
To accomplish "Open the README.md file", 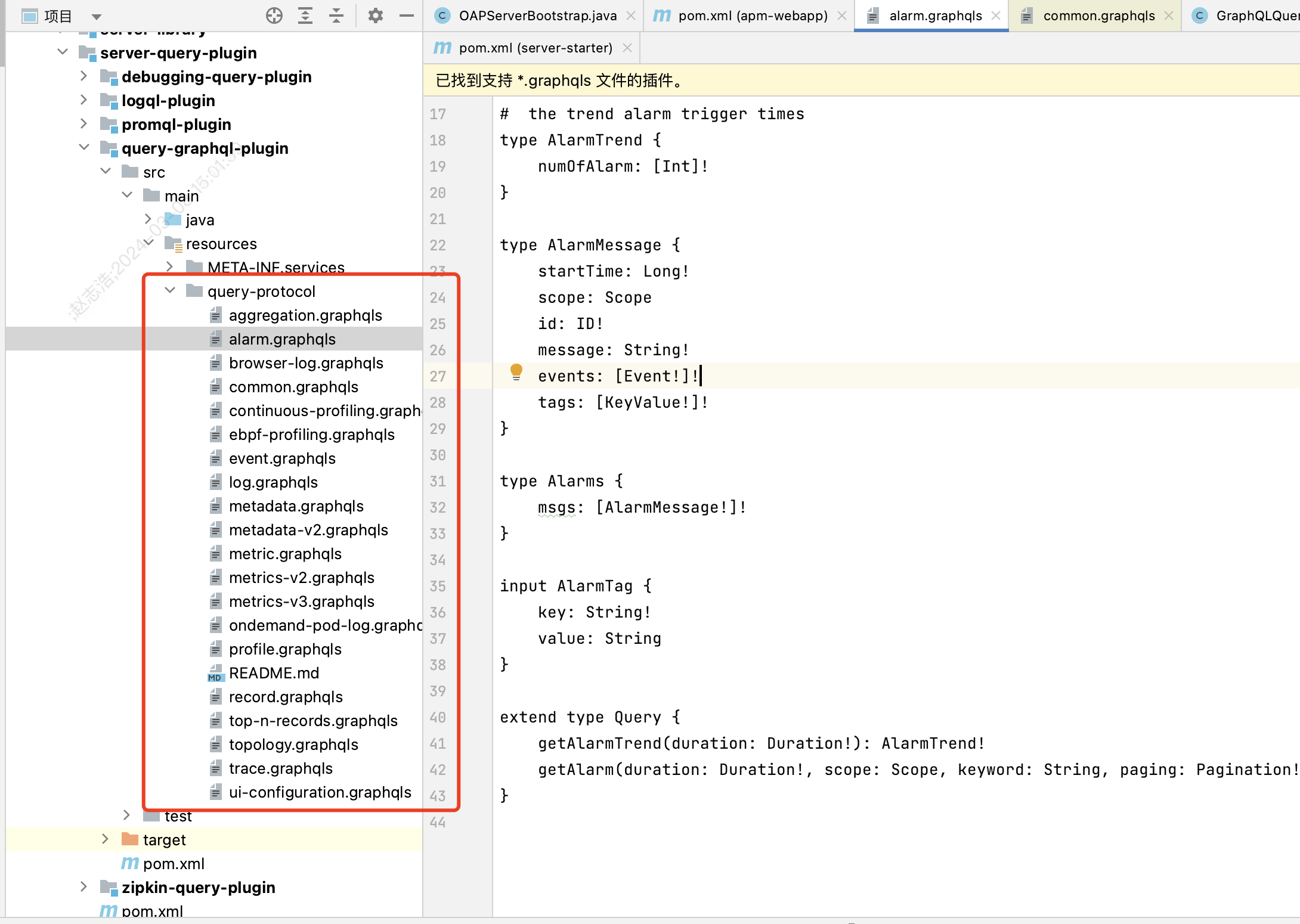I will pos(274,673).
